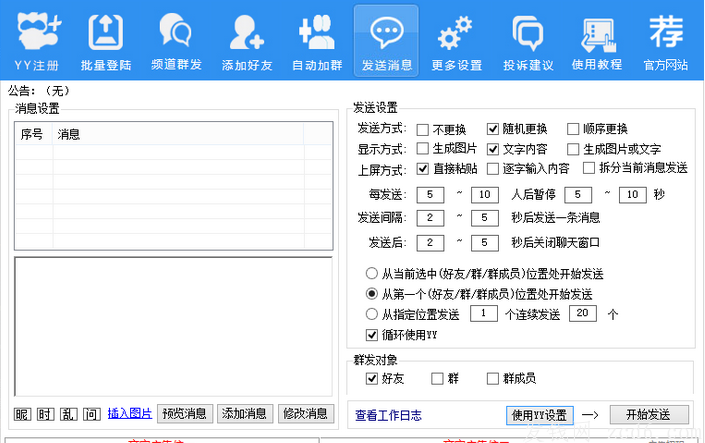
Task: Click the 发送后 minimum seconds field
Action: pos(430,243)
